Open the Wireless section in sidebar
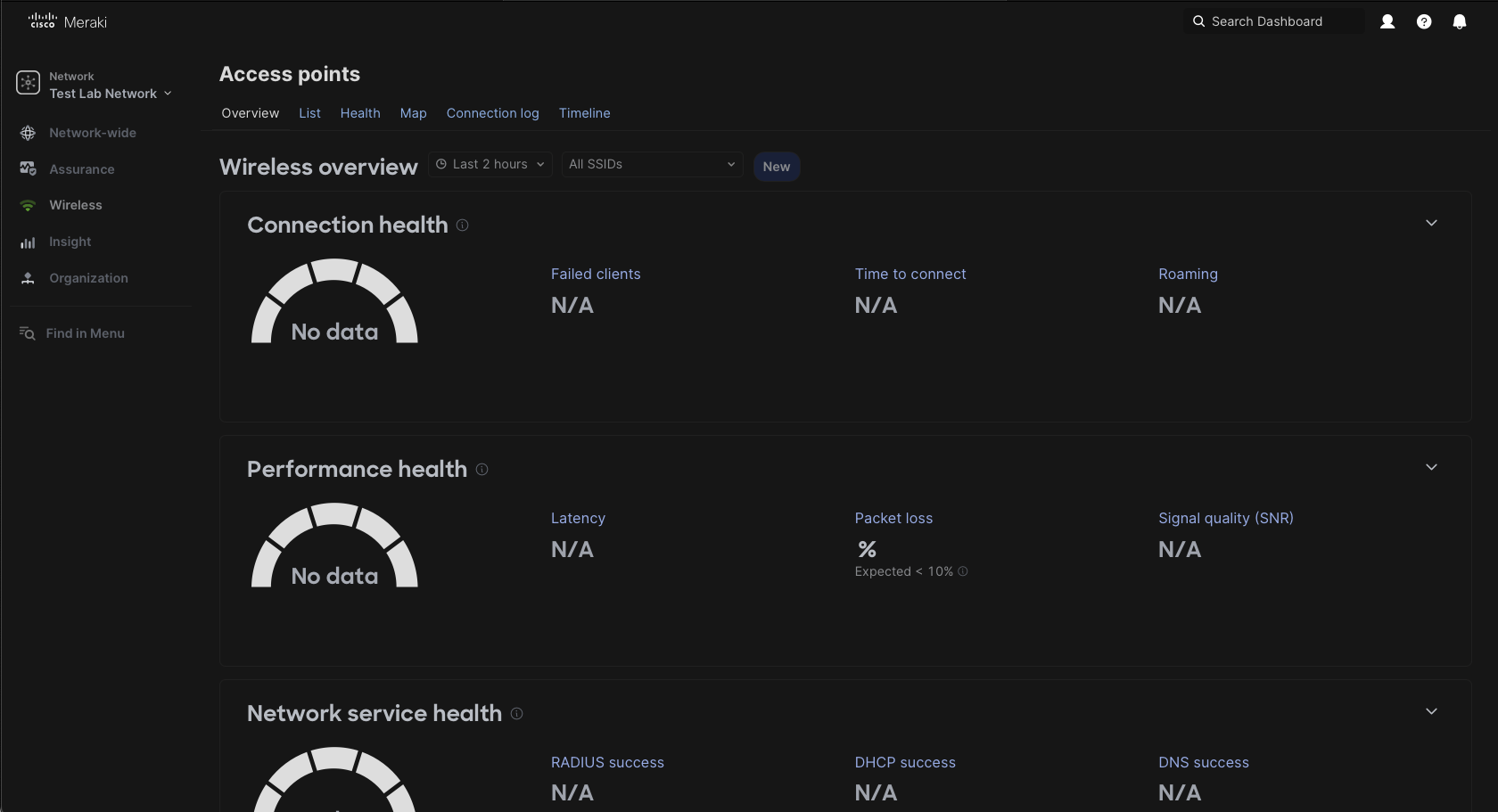The image size is (1498, 812). (76, 205)
